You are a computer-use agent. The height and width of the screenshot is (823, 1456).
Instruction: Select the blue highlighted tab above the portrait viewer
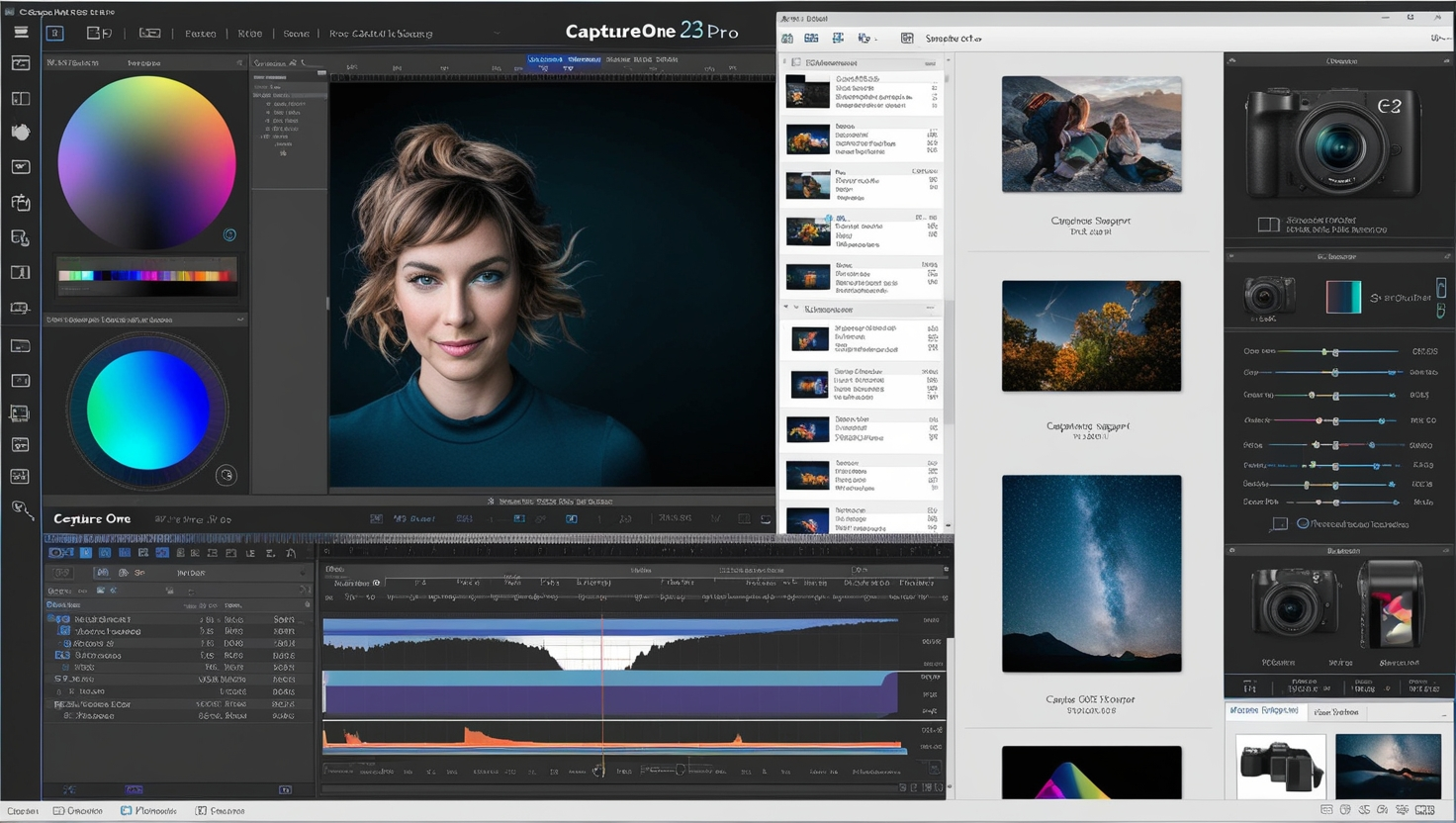[x=565, y=59]
